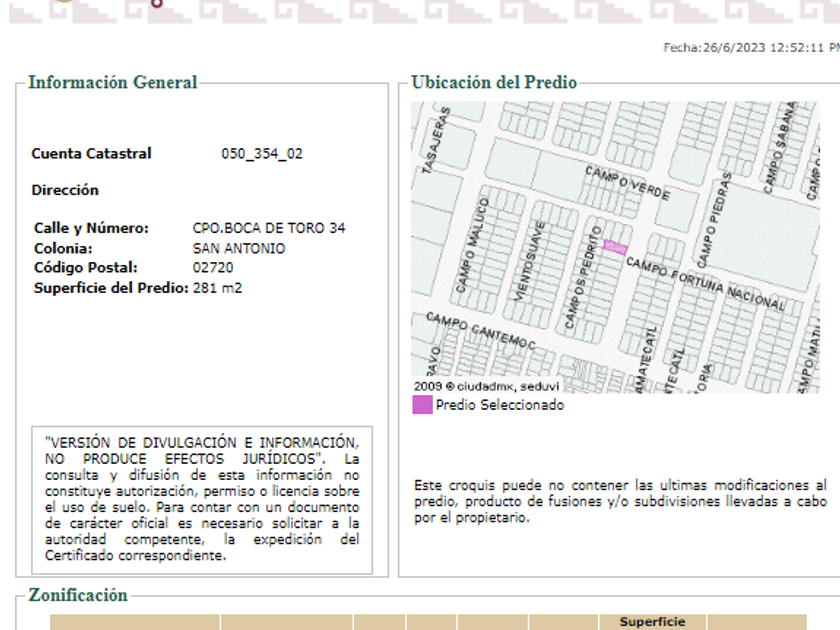This screenshot has width=840, height=630.
Task: Click the highlighted pink parcel on the map
Action: point(615,247)
